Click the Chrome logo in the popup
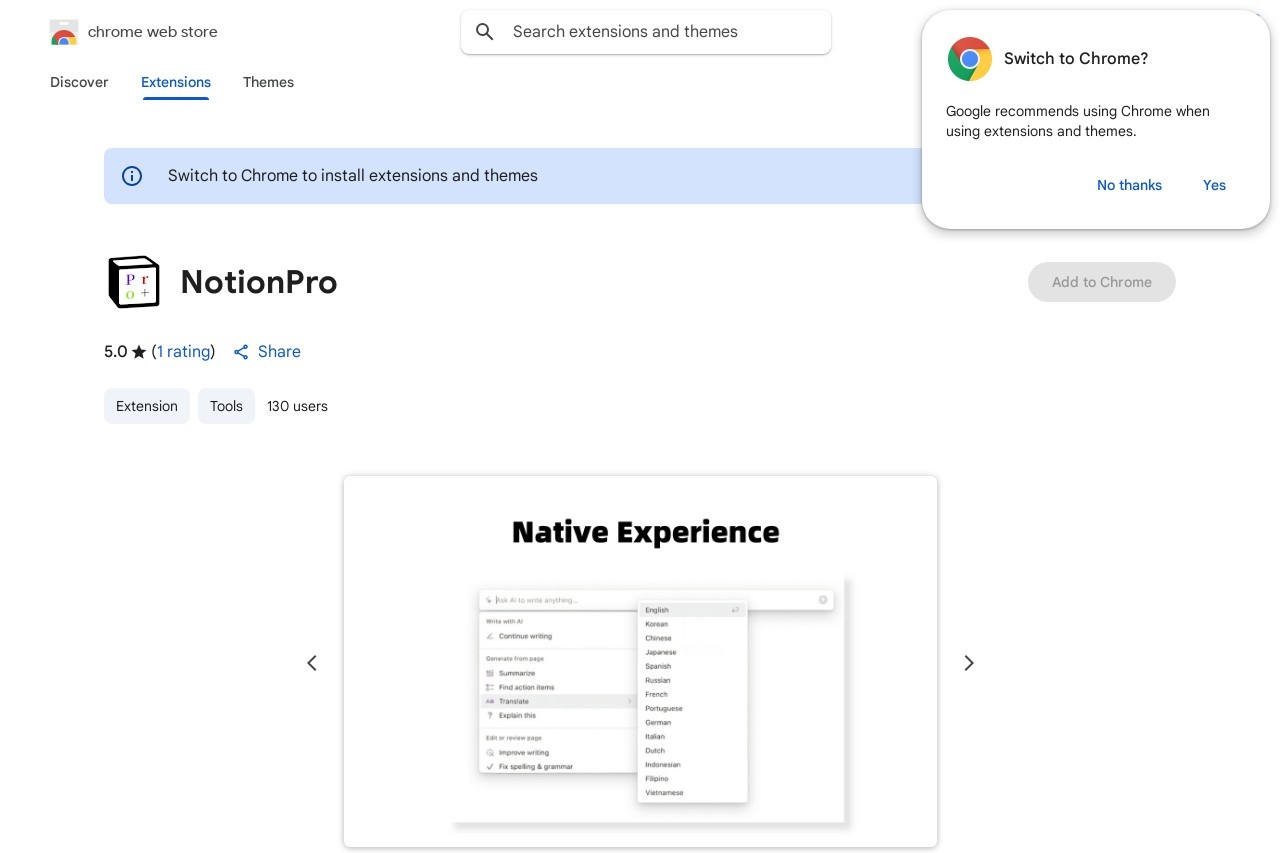The width and height of the screenshot is (1280, 853). tap(969, 59)
